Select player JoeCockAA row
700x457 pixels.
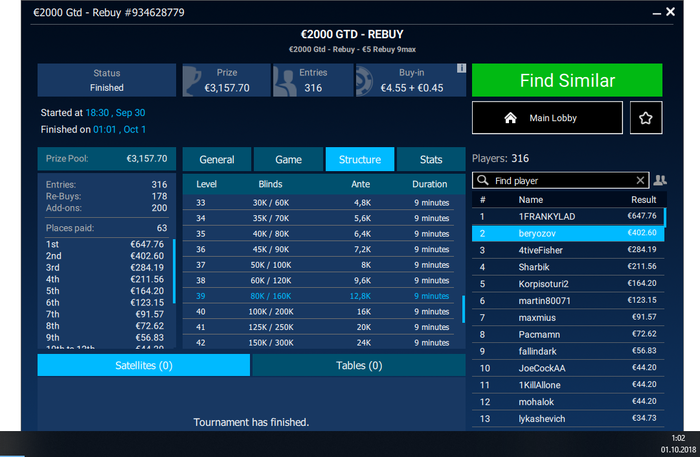(x=568, y=368)
